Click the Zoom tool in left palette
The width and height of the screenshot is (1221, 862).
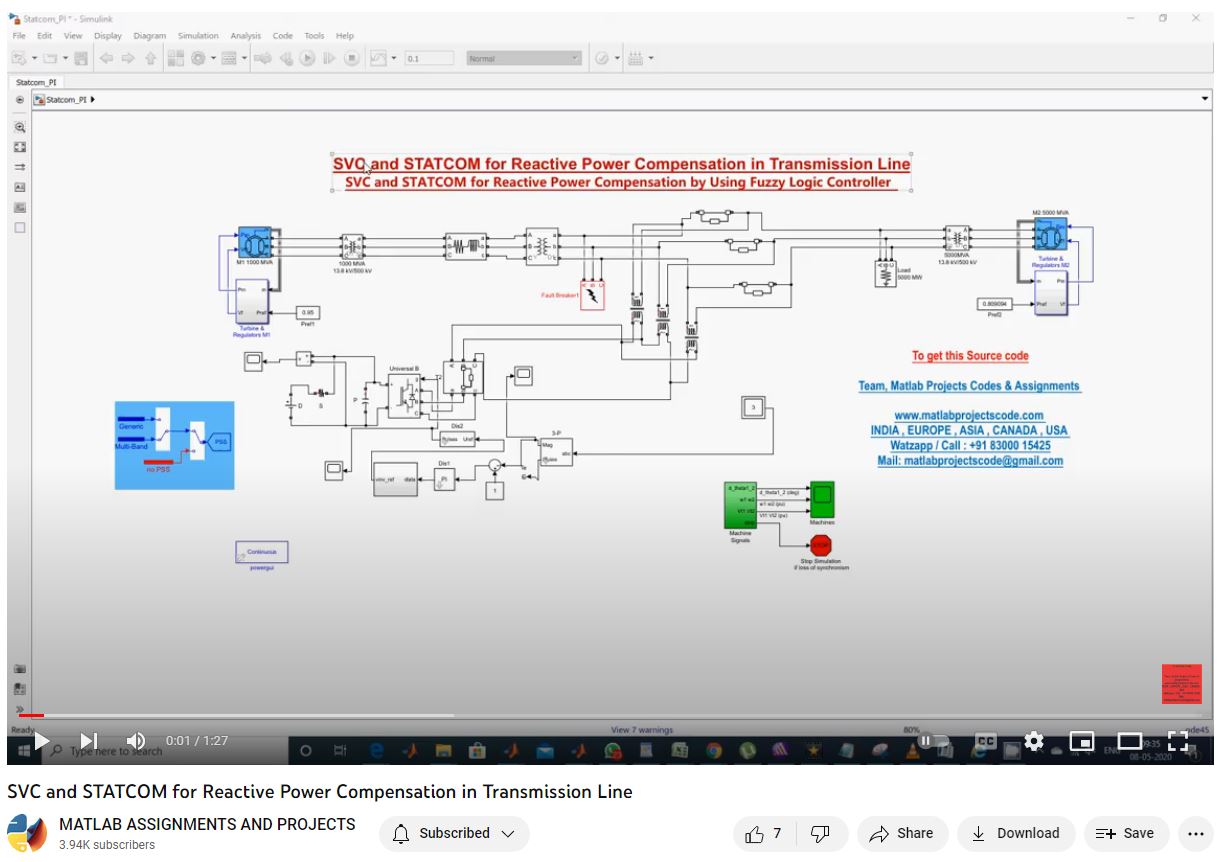(19, 128)
